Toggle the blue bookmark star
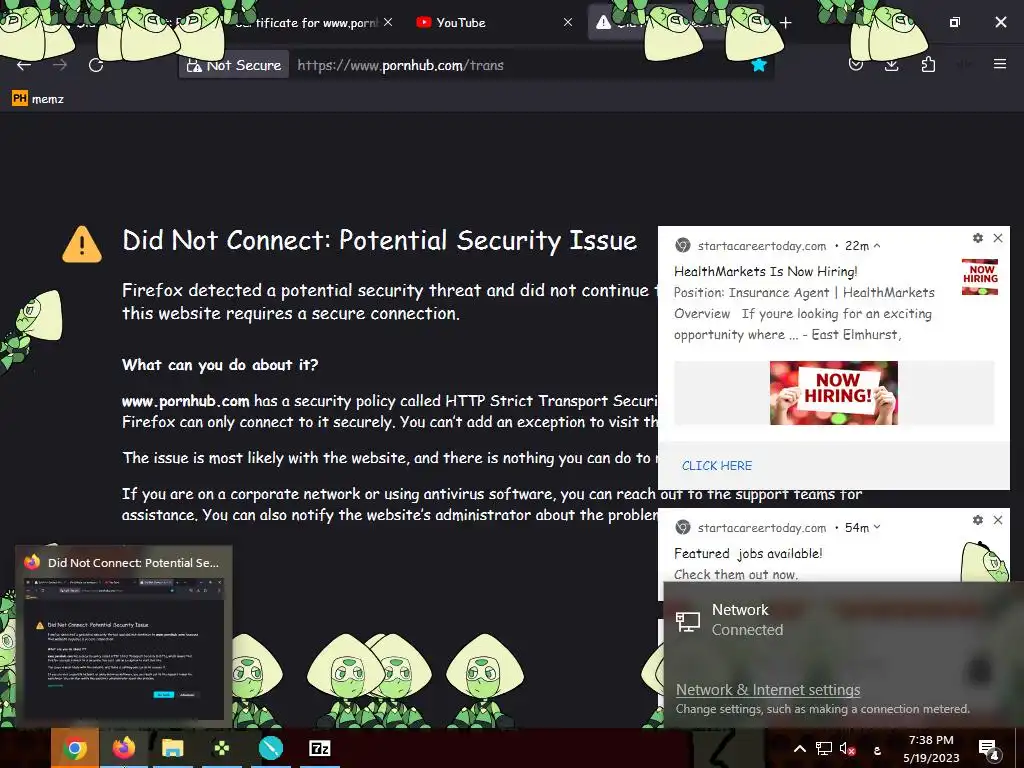The image size is (1024, 768). pos(758,65)
